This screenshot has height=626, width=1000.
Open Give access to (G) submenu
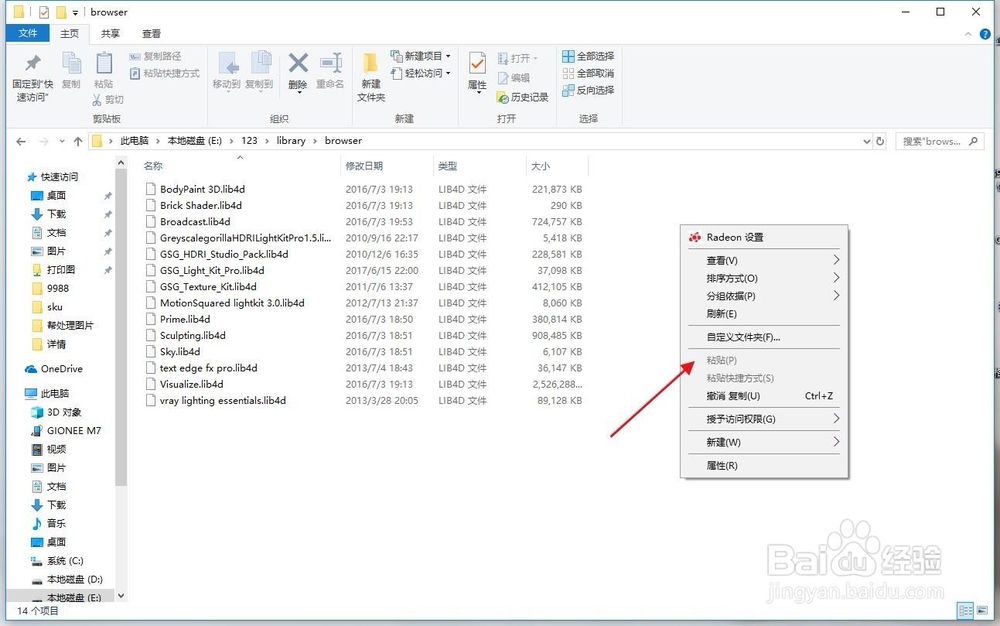pyautogui.click(x=764, y=419)
